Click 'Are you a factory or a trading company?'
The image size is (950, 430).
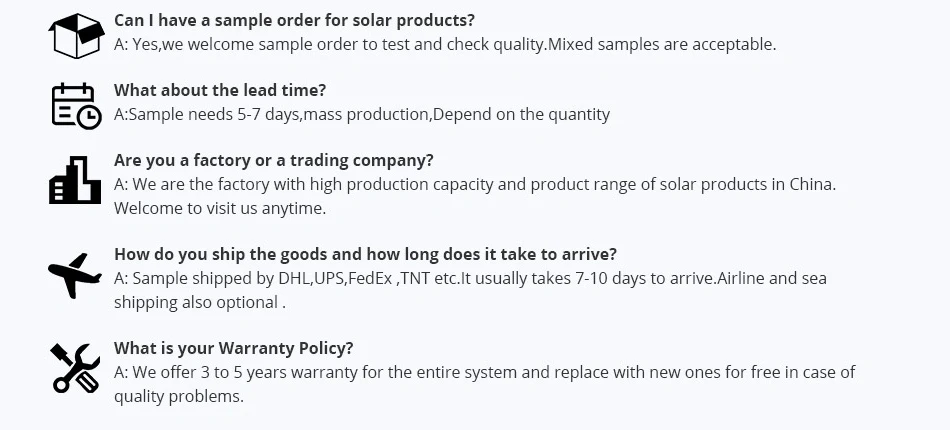[x=273, y=160]
